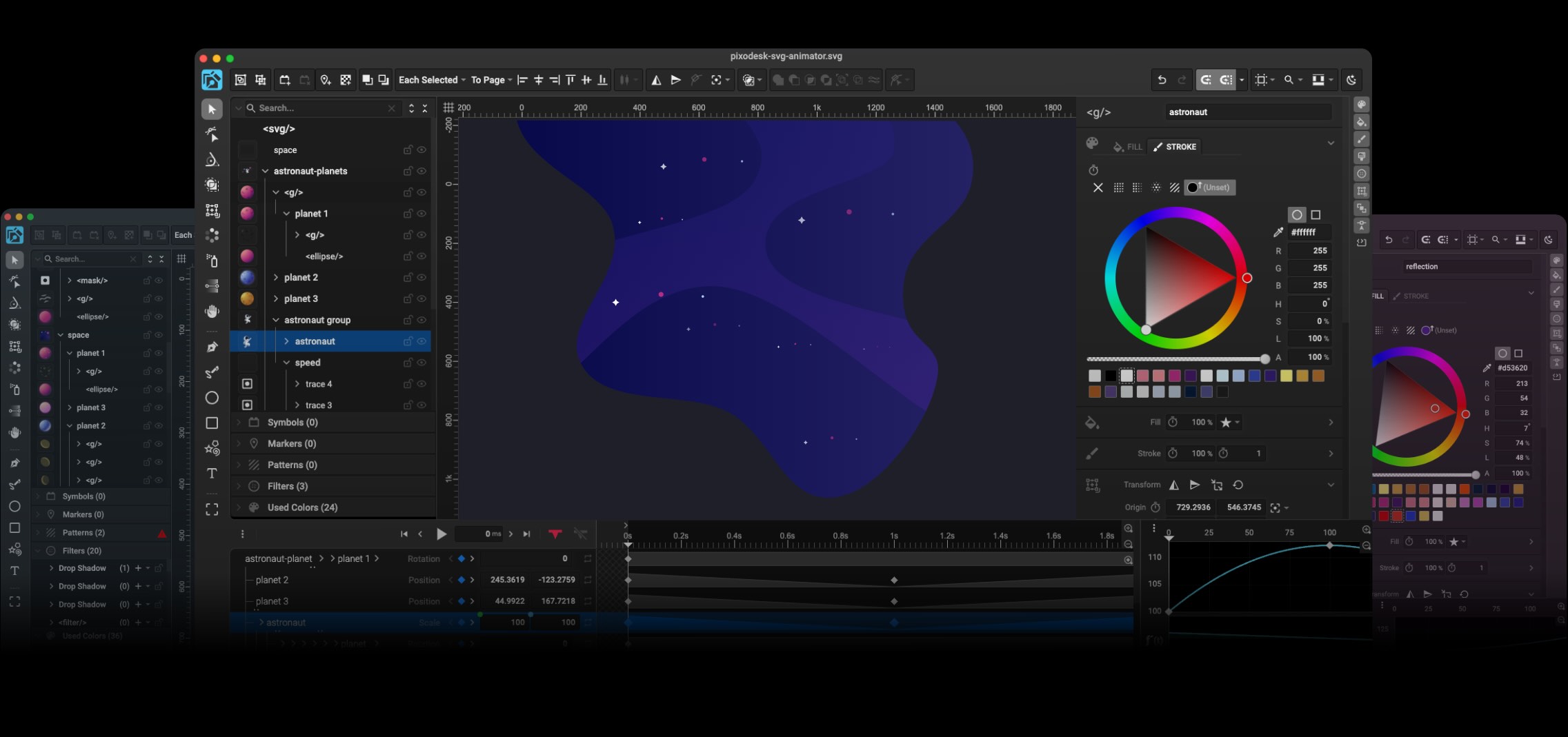This screenshot has width=1568, height=737.
Task: Hide the astronaut layer with its eye toggle
Action: click(422, 341)
